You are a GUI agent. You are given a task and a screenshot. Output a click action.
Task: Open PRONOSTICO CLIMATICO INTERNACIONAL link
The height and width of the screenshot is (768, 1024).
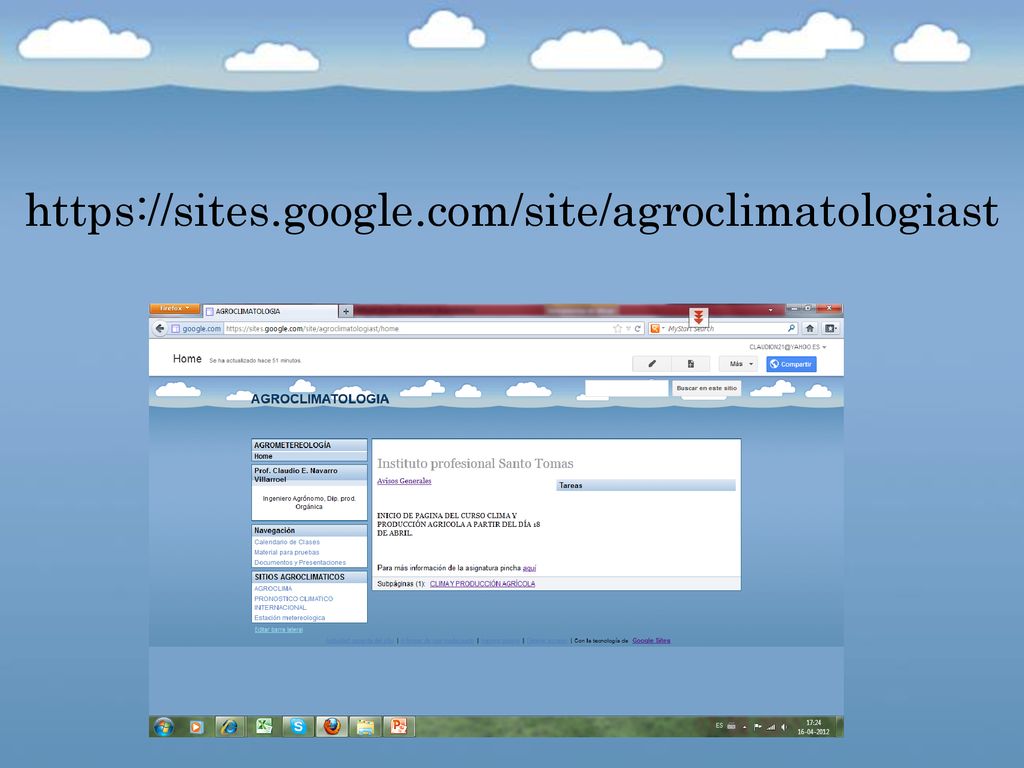pyautogui.click(x=293, y=603)
